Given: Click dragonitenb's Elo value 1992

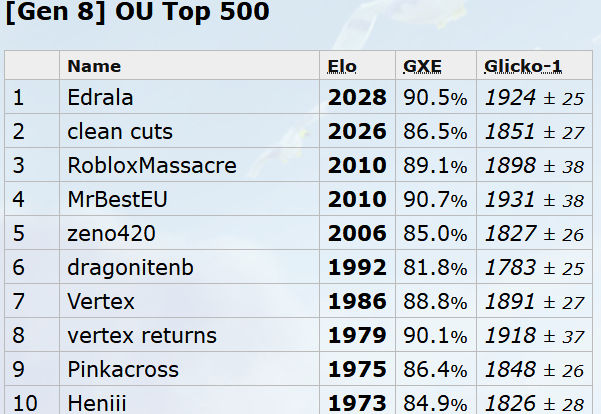Looking at the screenshot, I should 357,268.
